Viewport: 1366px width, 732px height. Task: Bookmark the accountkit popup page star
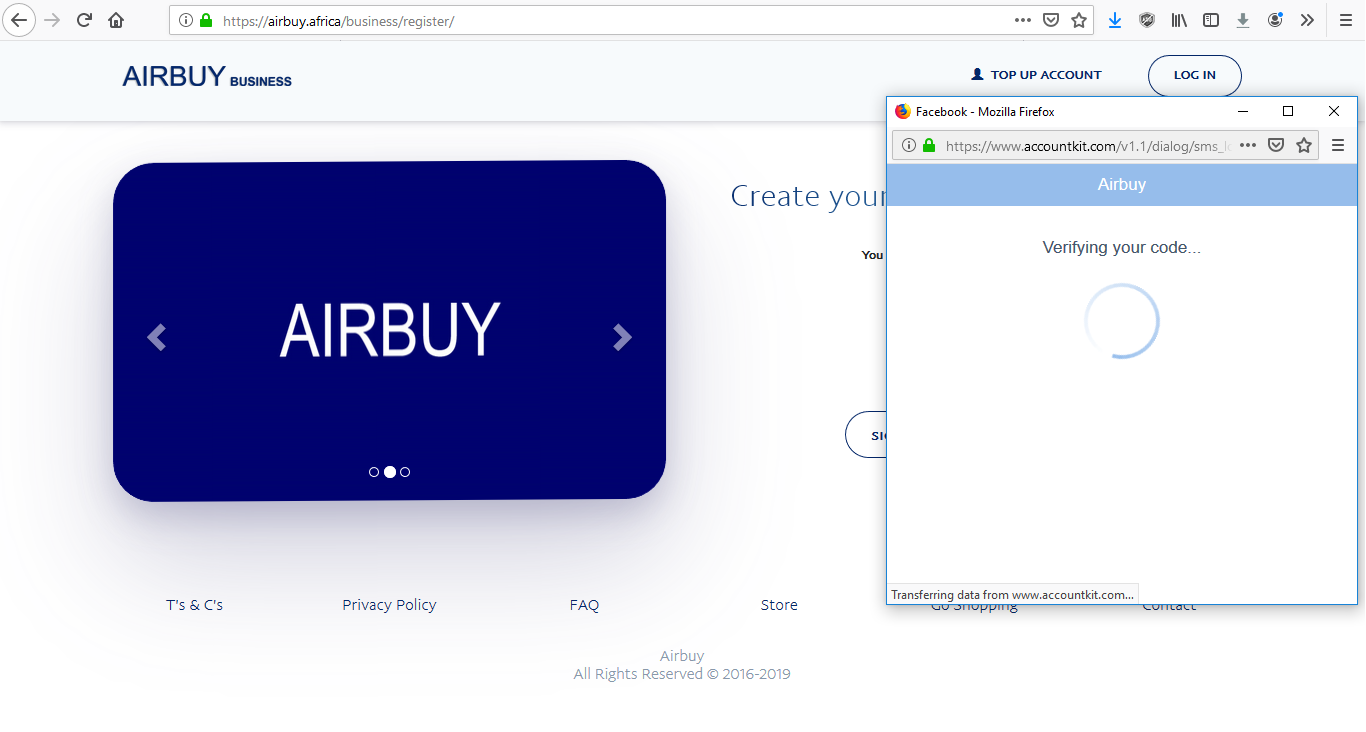(1304, 145)
